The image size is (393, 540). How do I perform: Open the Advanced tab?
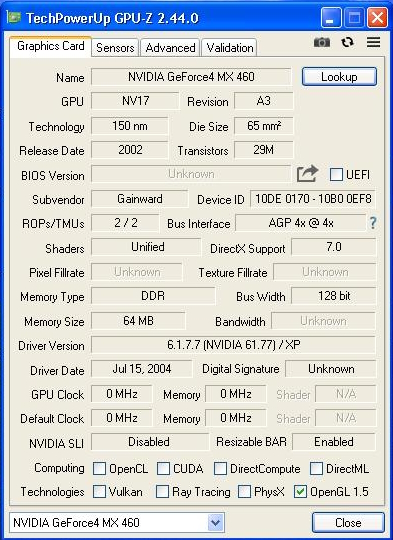tap(170, 48)
